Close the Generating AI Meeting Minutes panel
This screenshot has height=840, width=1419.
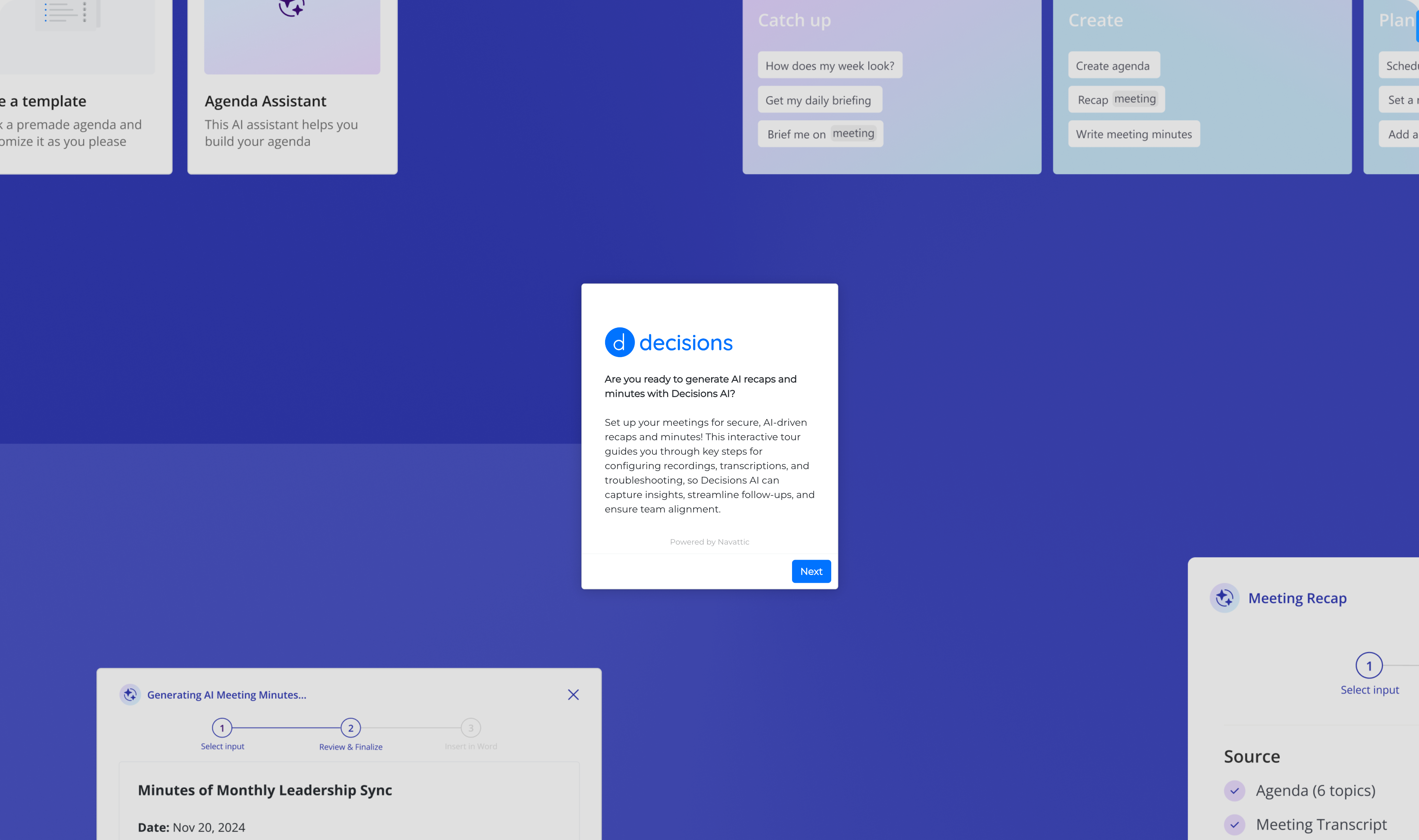click(x=573, y=695)
